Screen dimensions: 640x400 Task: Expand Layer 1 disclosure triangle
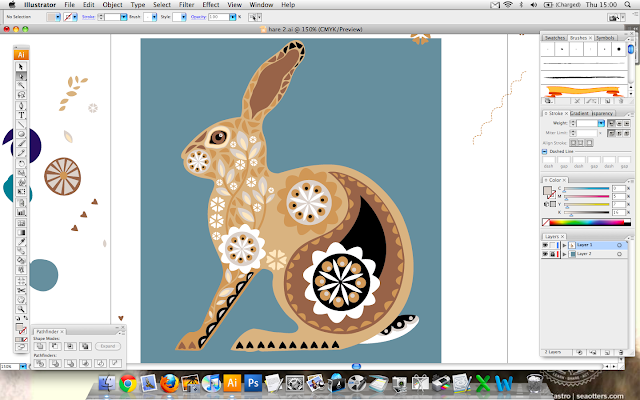point(564,245)
